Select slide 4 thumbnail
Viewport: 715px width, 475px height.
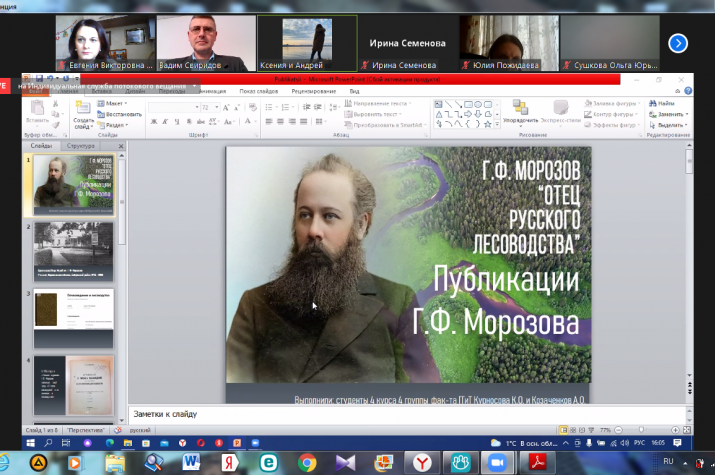[73, 385]
